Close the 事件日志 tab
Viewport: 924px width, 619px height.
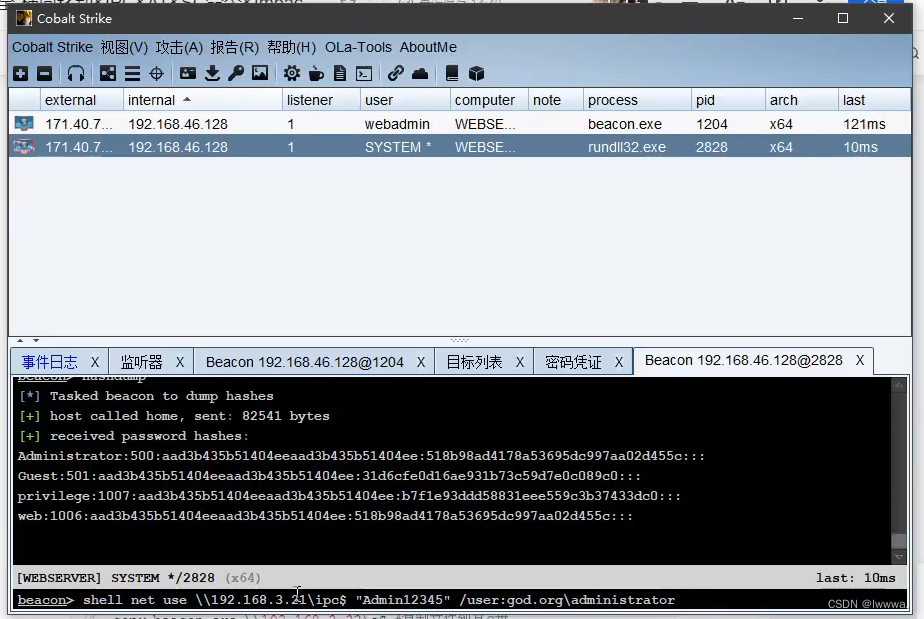95,362
